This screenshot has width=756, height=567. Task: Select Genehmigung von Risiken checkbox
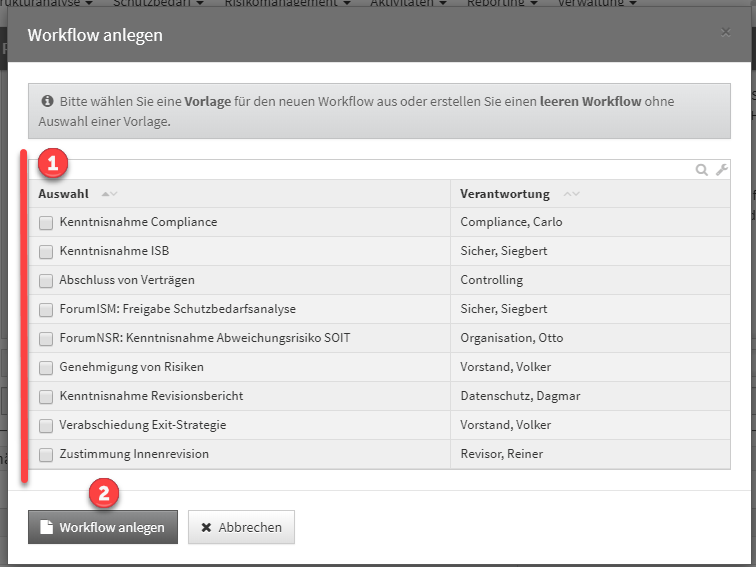click(46, 368)
